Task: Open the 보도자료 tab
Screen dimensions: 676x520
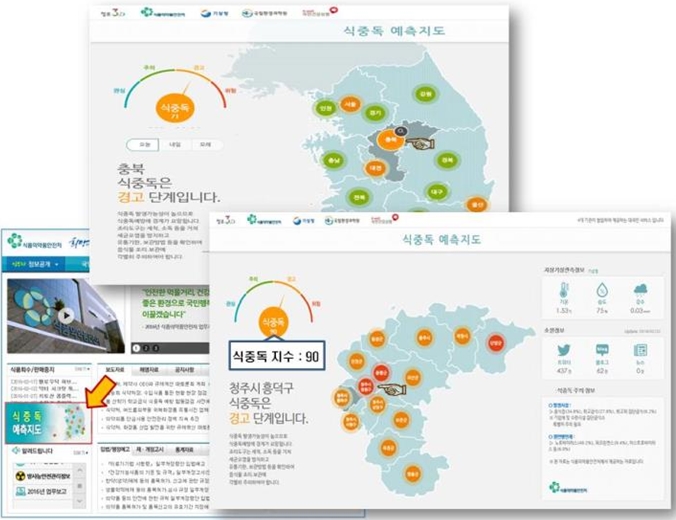Action: coord(116,369)
